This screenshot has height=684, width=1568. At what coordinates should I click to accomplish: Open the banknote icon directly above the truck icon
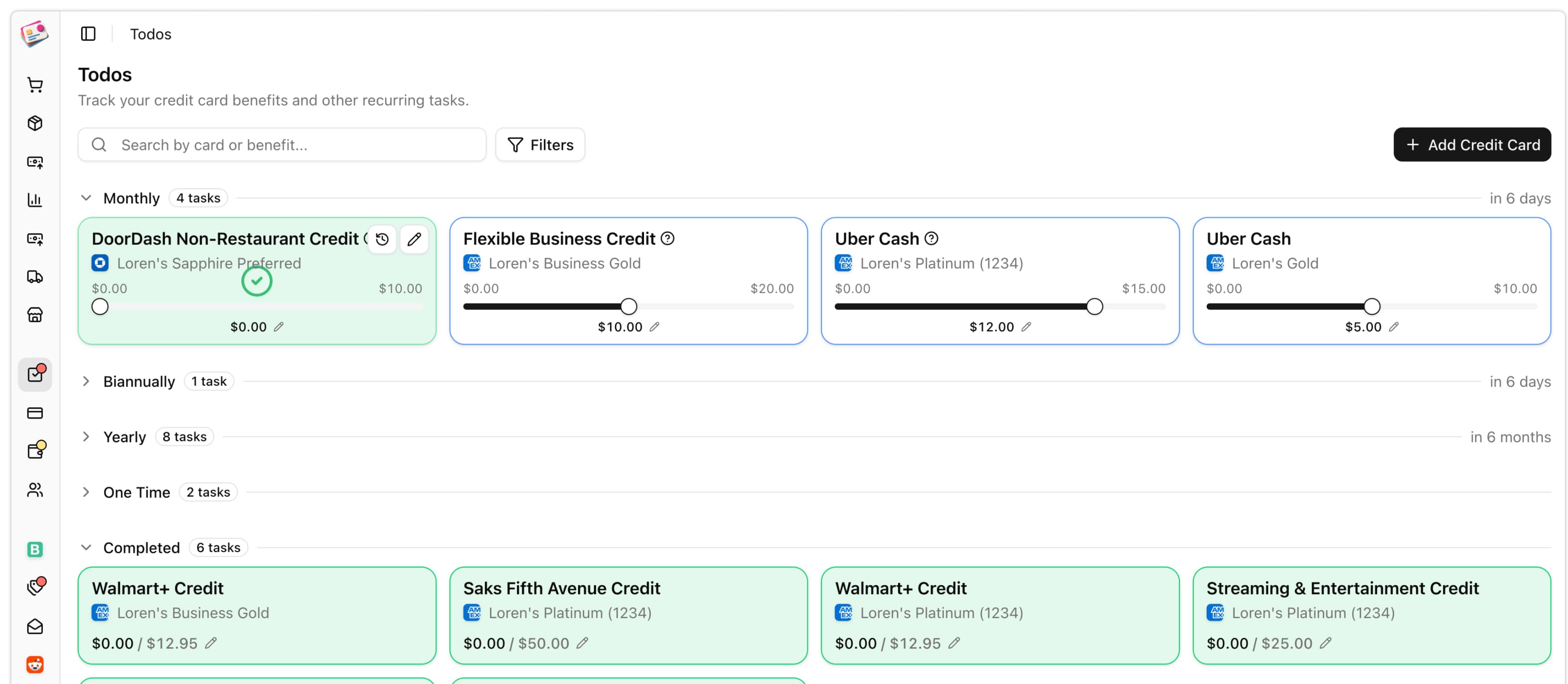pyautogui.click(x=35, y=239)
